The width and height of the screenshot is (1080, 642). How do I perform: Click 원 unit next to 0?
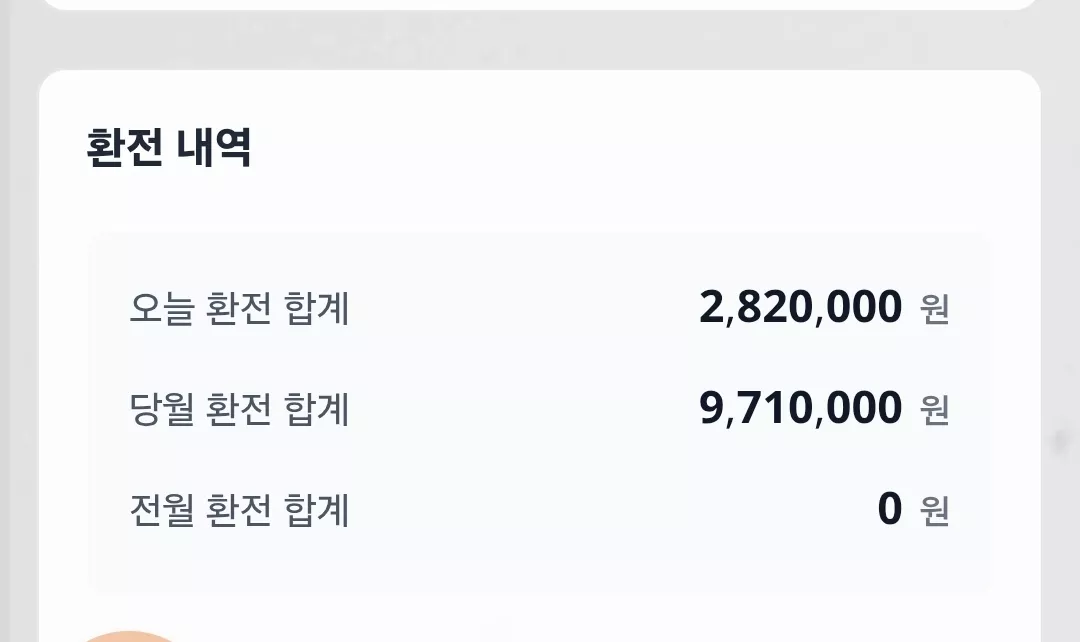coord(935,511)
